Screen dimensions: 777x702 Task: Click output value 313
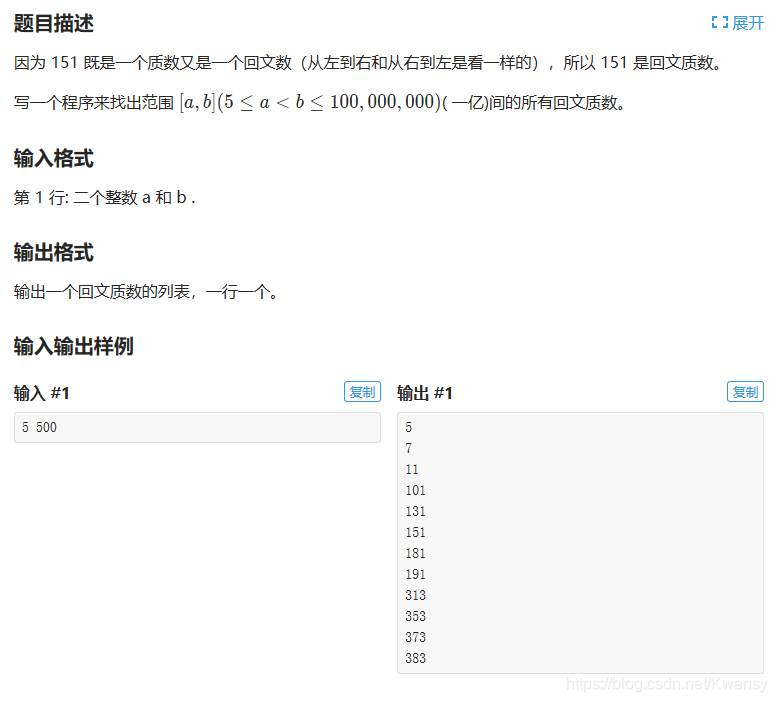tap(416, 595)
